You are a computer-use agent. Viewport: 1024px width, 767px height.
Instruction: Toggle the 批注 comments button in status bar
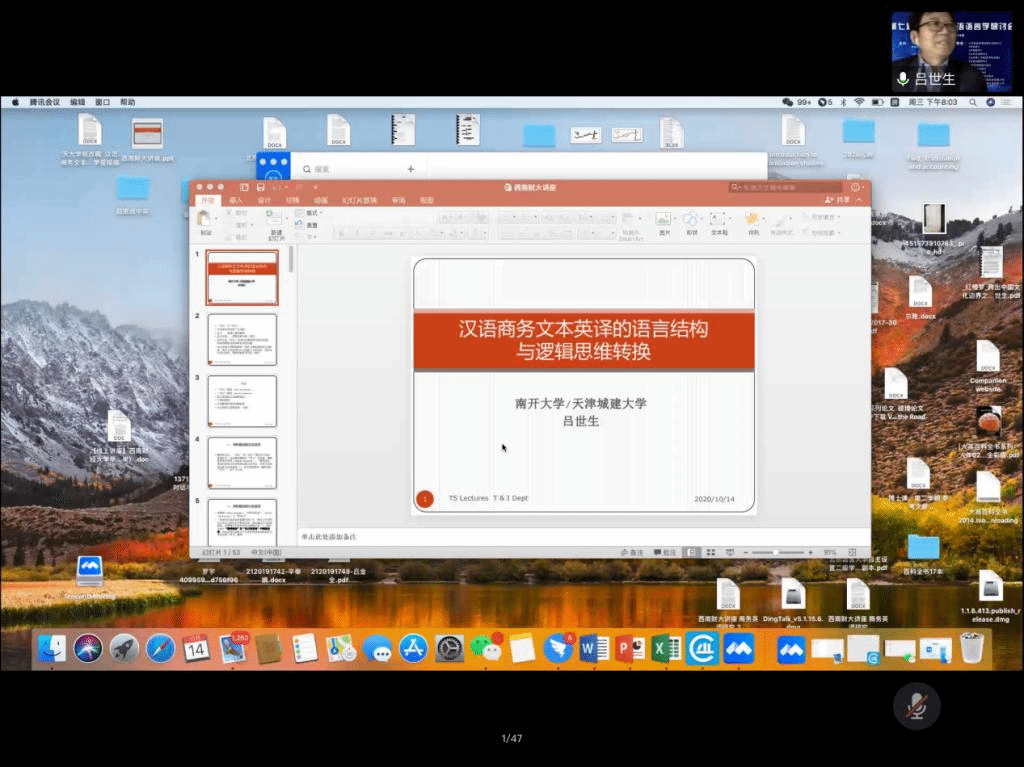[x=665, y=553]
